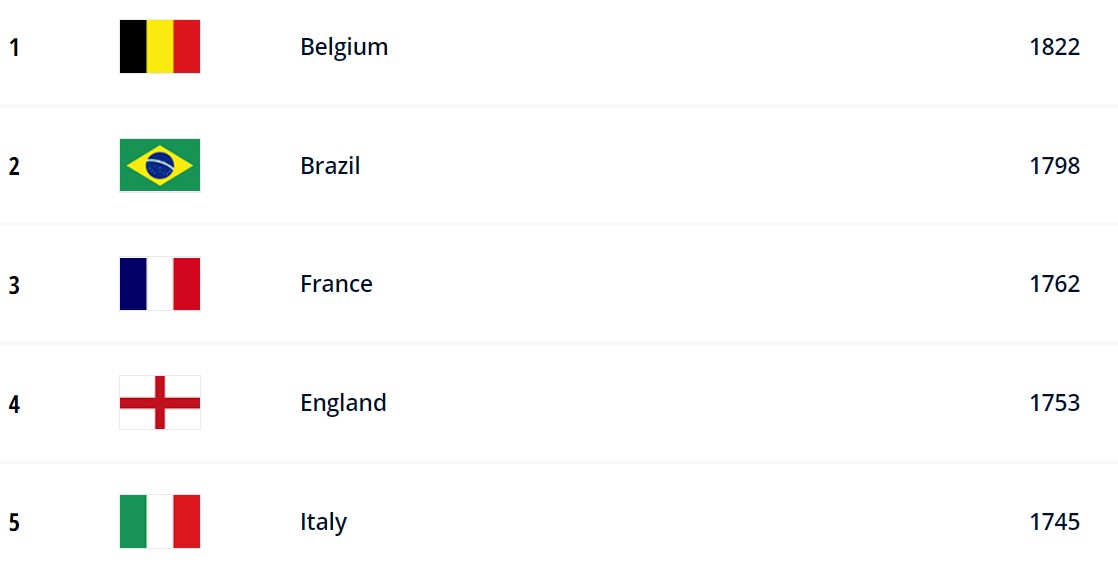Select France's 1762 points value
The height and width of the screenshot is (571, 1118).
click(x=1055, y=284)
